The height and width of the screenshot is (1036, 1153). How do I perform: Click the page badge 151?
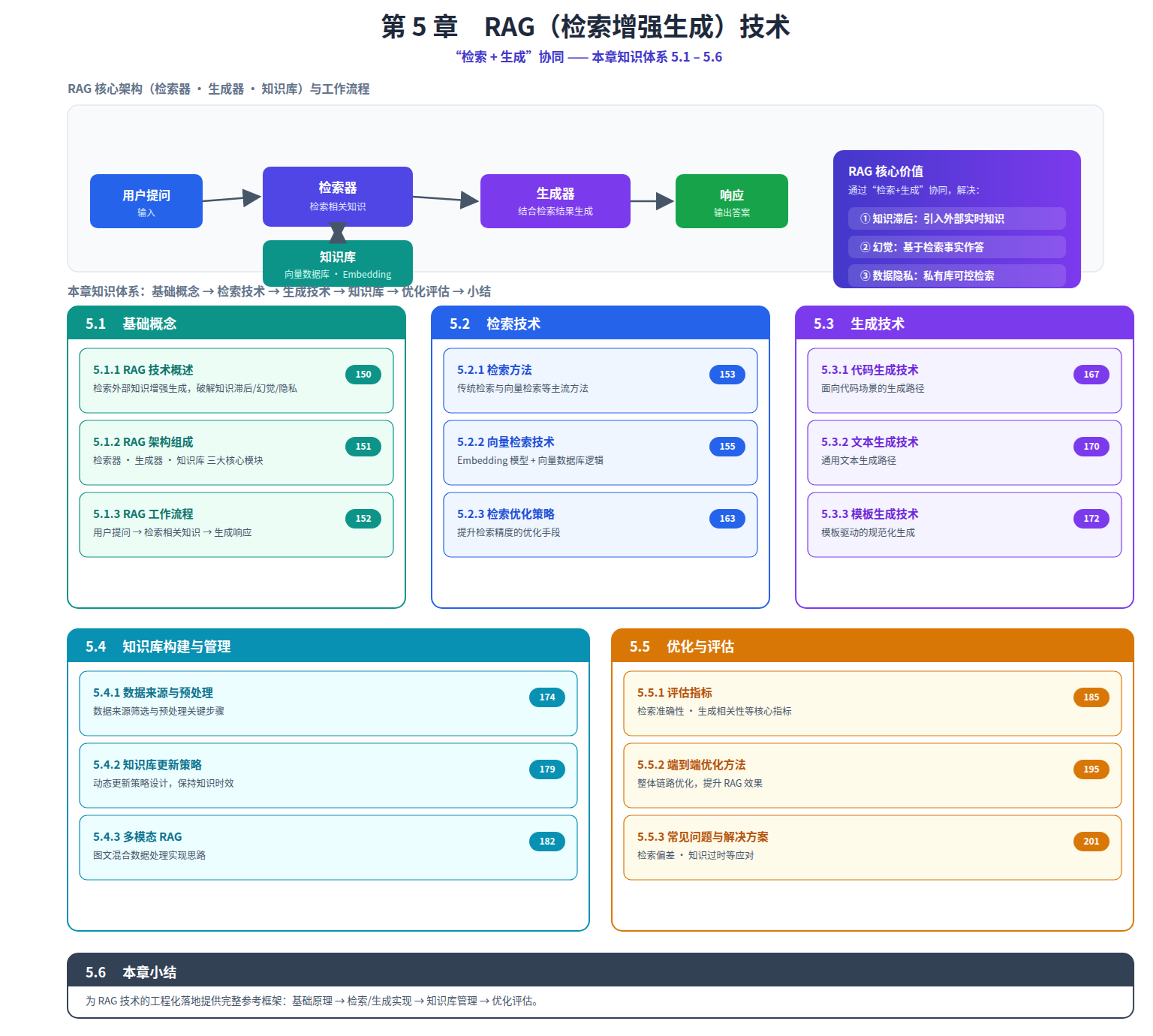pyautogui.click(x=363, y=447)
